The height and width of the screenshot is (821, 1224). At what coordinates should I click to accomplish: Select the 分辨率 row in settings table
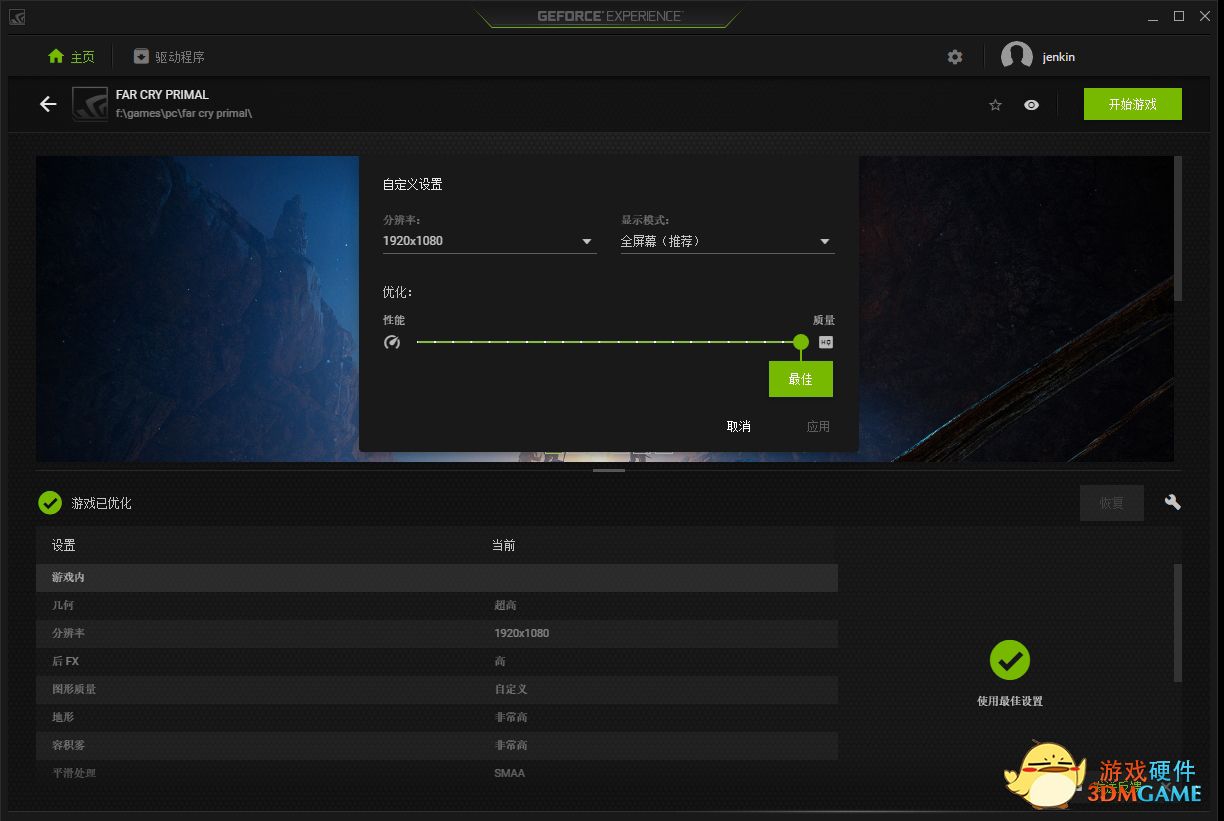437,633
